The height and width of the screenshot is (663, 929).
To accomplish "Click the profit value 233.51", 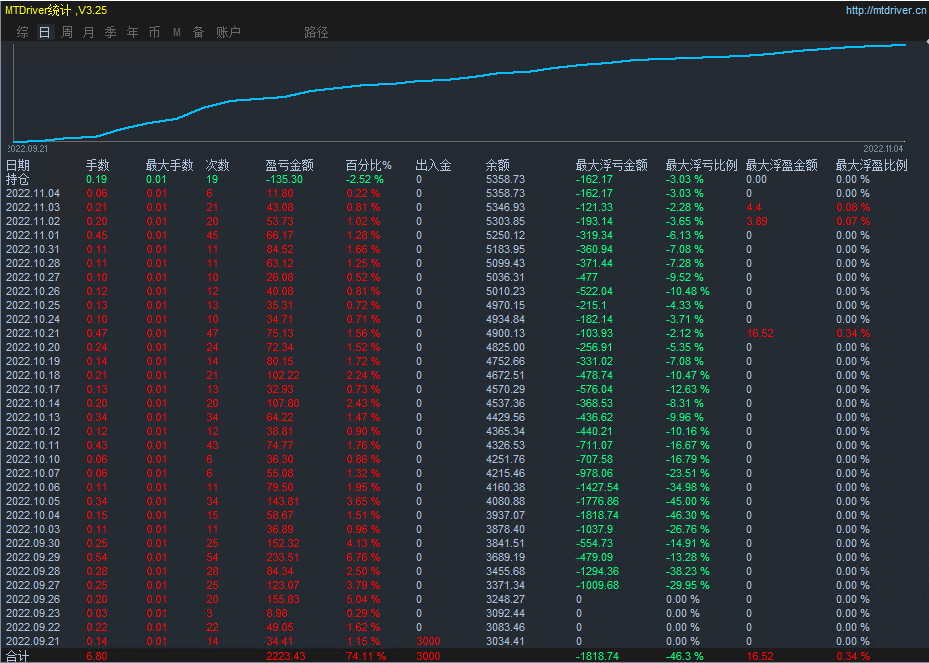I will [x=283, y=557].
